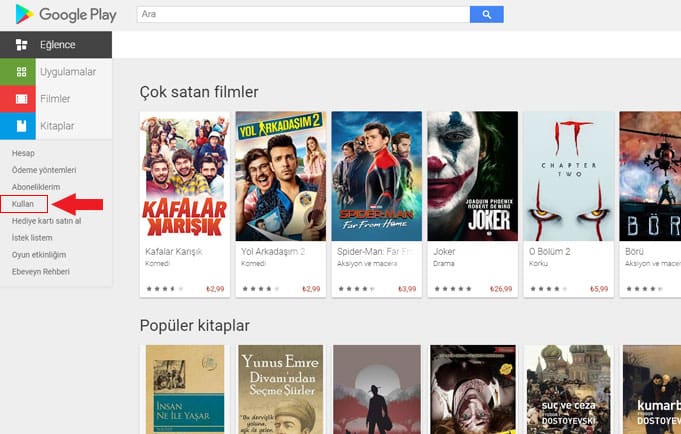The image size is (681, 434).
Task: Open the Joker movie poster
Action: [x=473, y=176]
